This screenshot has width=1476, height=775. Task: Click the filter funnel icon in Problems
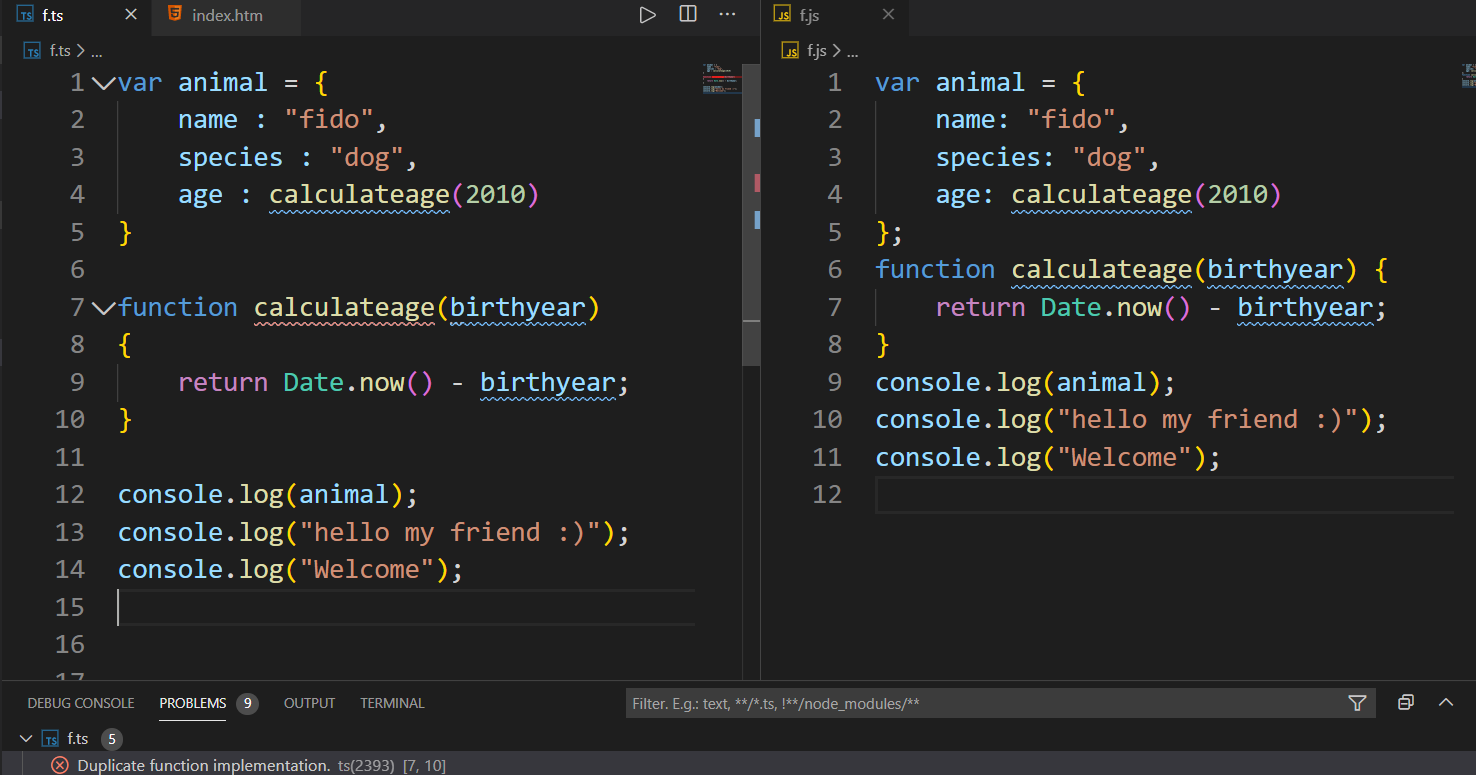tap(1357, 703)
